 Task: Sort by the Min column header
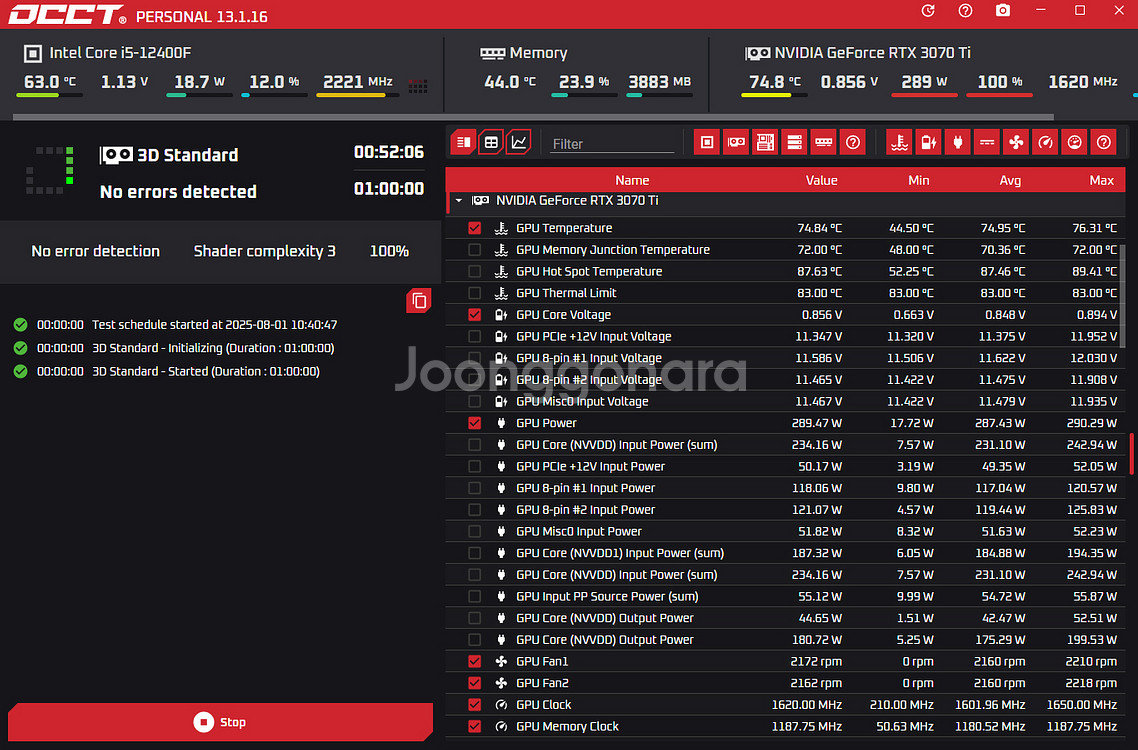pos(919,180)
